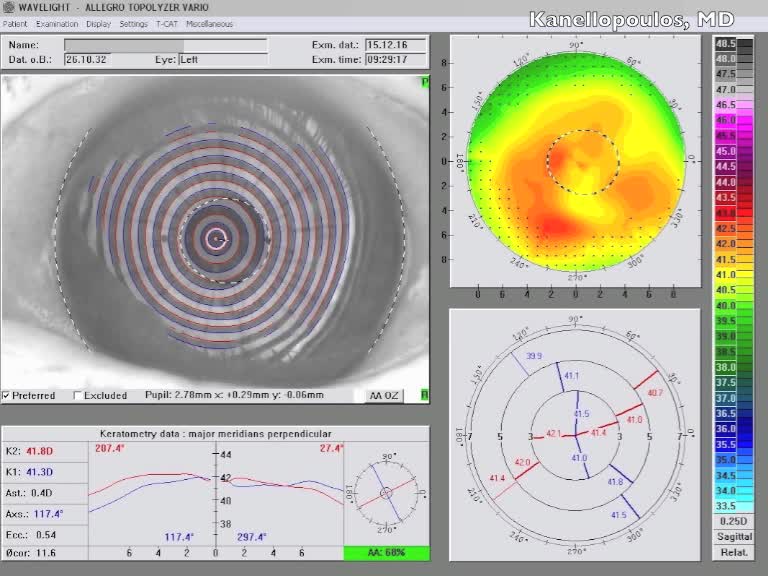The width and height of the screenshot is (768, 576).
Task: Click the WaveLight application icon in title bar
Action: click(8, 7)
